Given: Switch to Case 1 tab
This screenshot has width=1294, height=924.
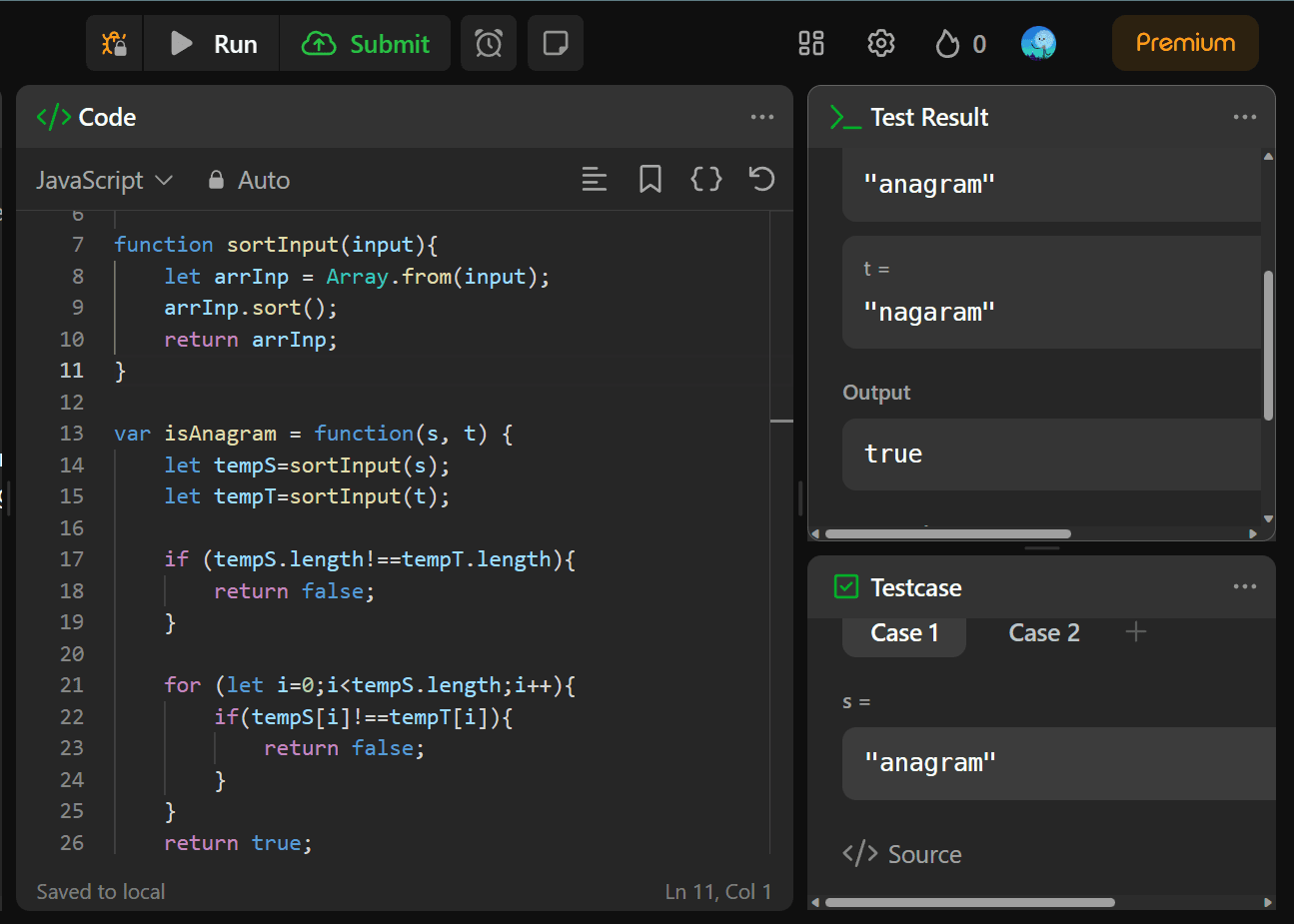Looking at the screenshot, I should pos(904,633).
